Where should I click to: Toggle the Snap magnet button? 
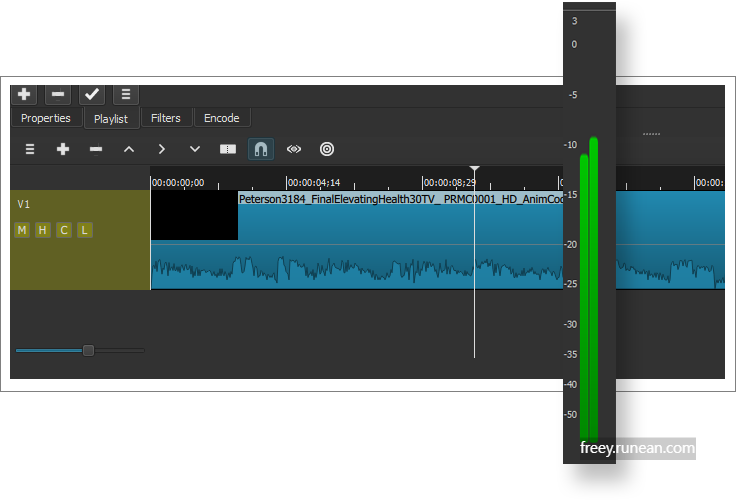(x=261, y=149)
